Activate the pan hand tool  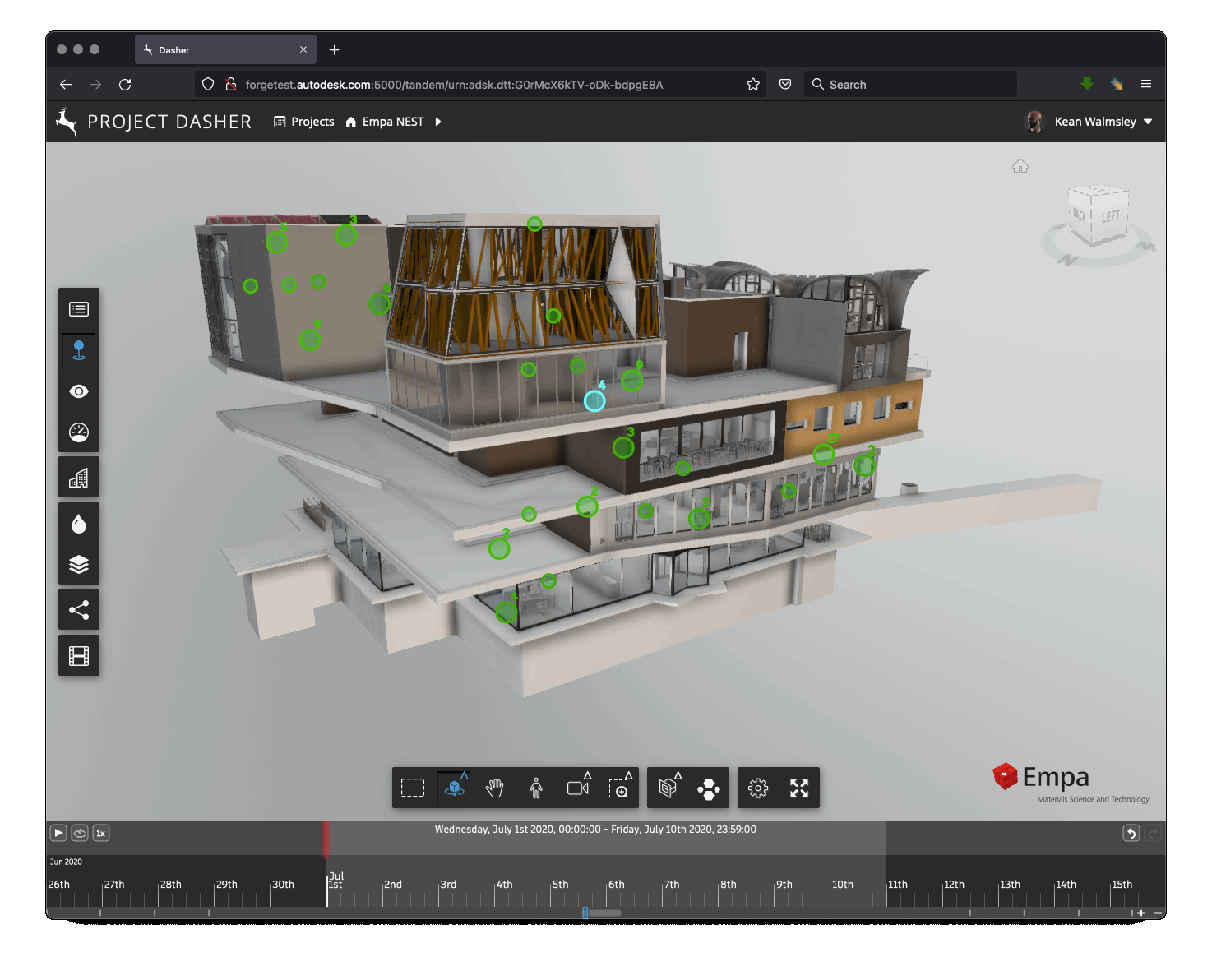point(494,788)
